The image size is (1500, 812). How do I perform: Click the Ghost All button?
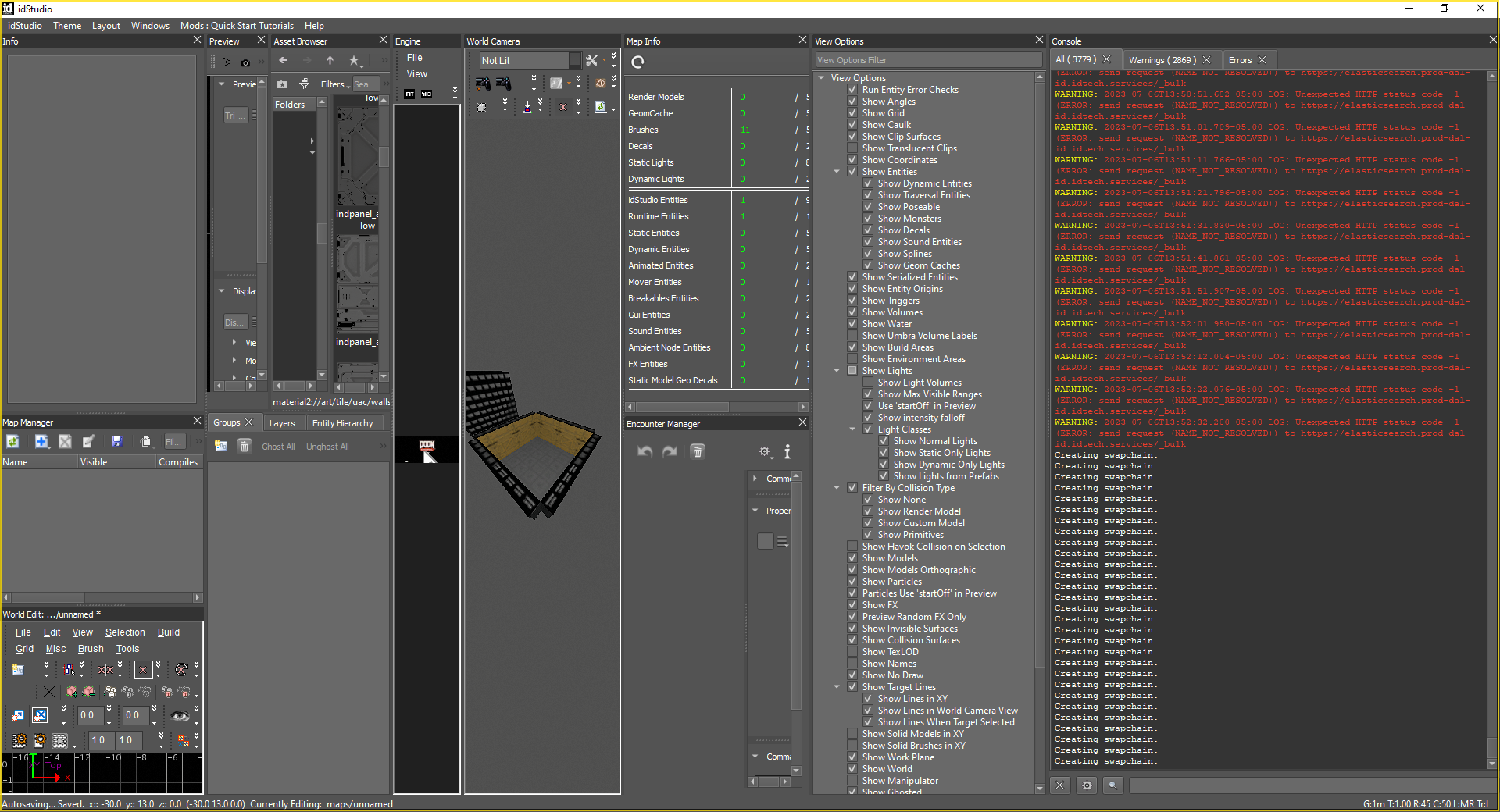click(x=278, y=447)
